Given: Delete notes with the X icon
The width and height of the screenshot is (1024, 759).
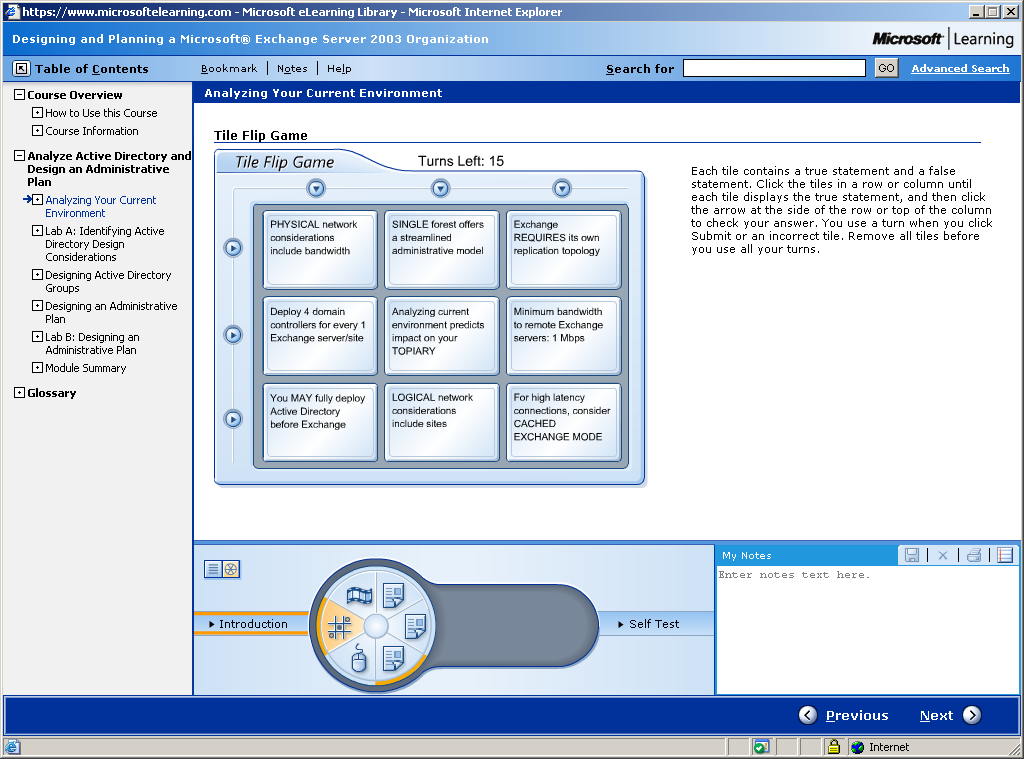Looking at the screenshot, I should point(942,555).
